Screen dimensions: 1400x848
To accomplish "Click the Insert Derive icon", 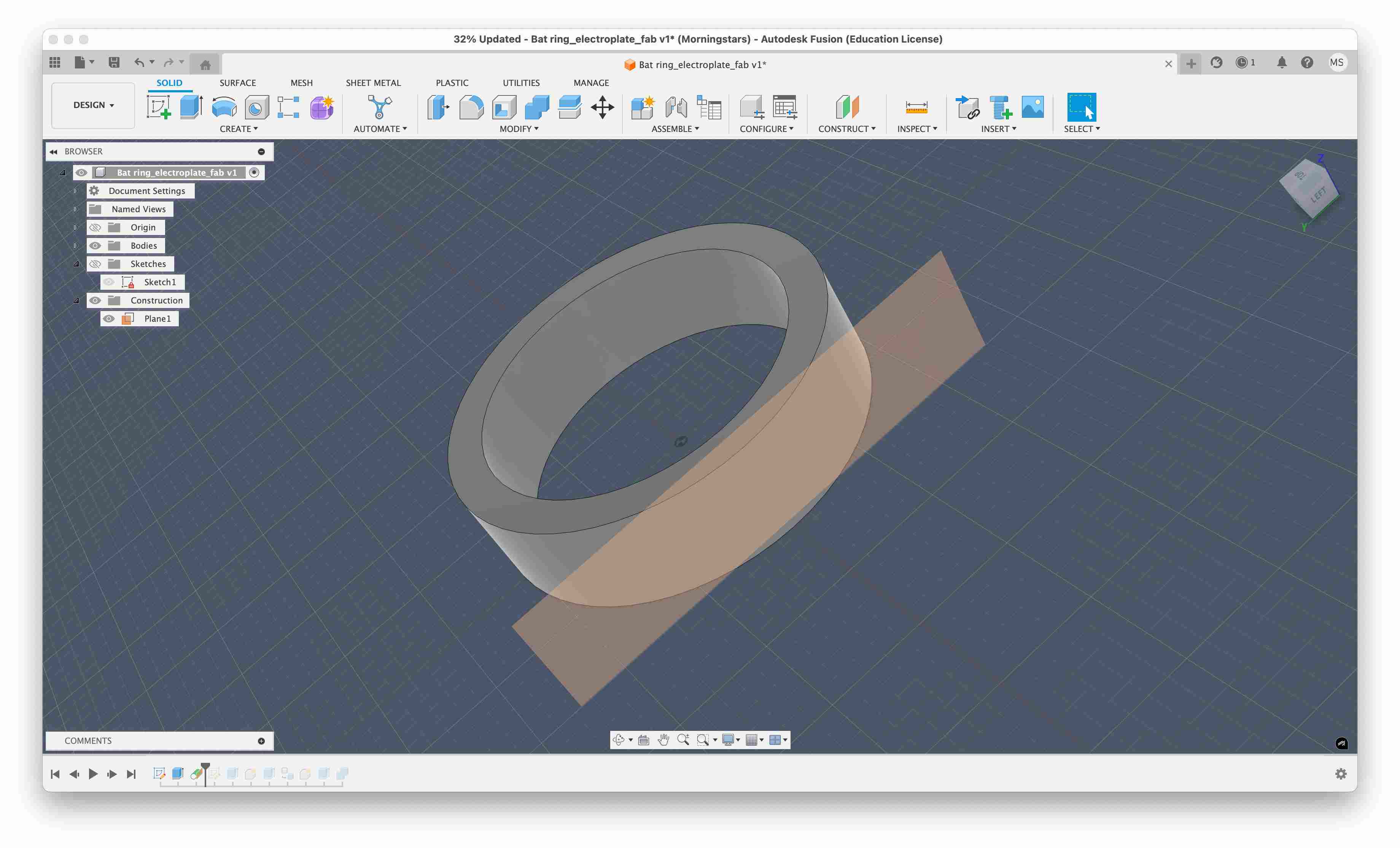I will point(967,107).
